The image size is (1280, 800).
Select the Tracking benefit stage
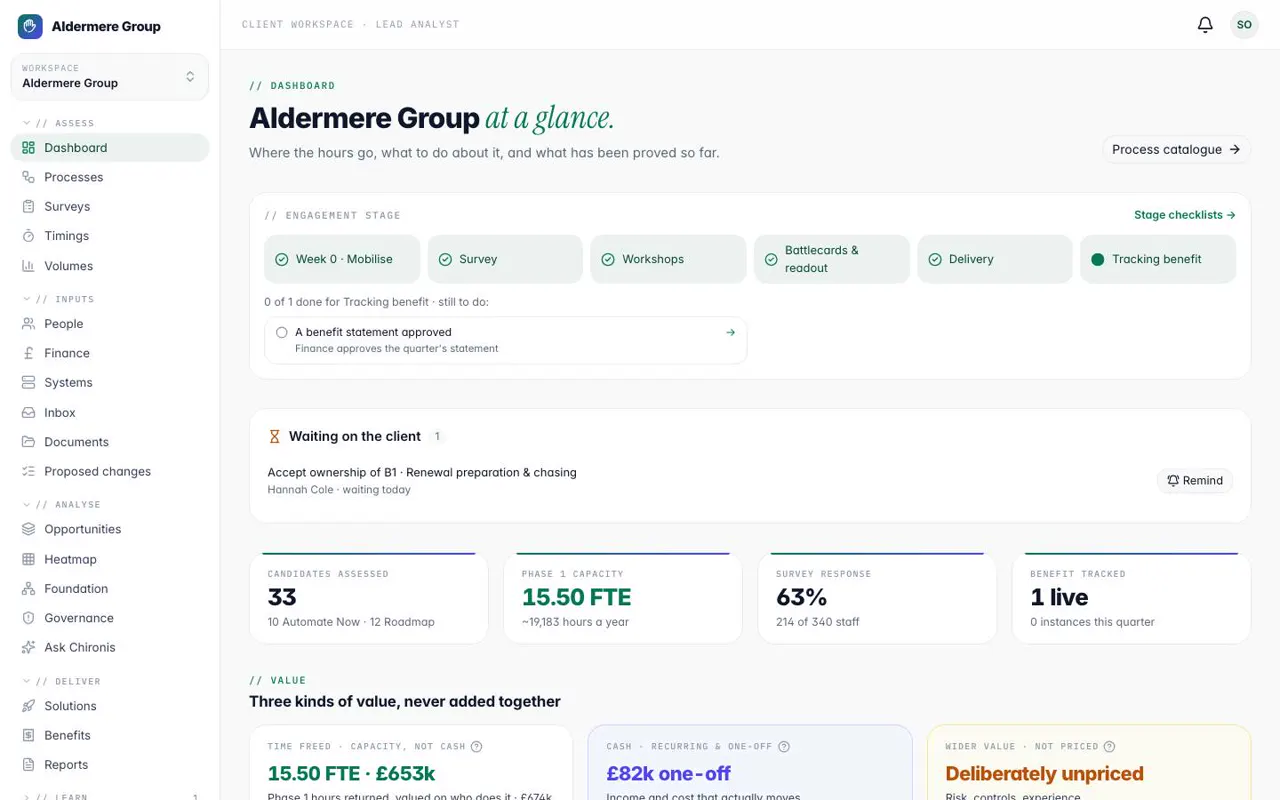coord(1158,259)
